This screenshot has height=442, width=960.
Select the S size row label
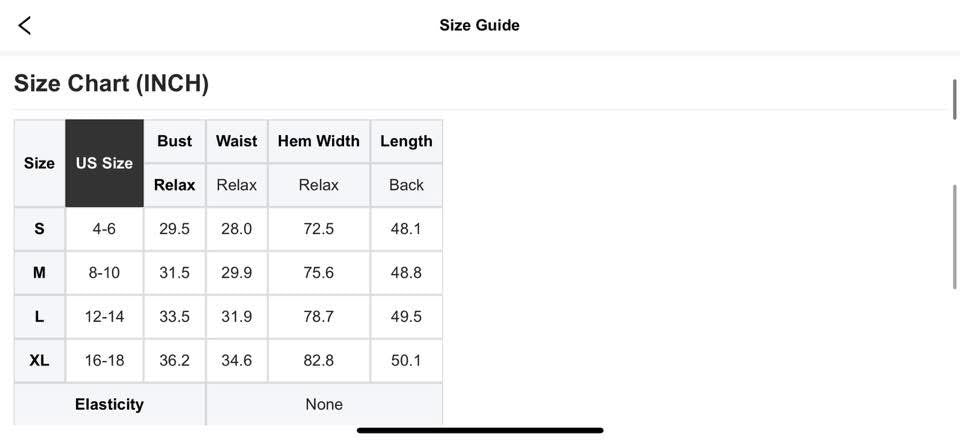(39, 229)
